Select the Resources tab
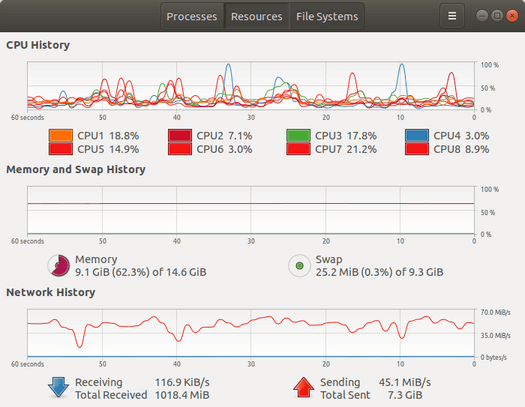 (256, 16)
